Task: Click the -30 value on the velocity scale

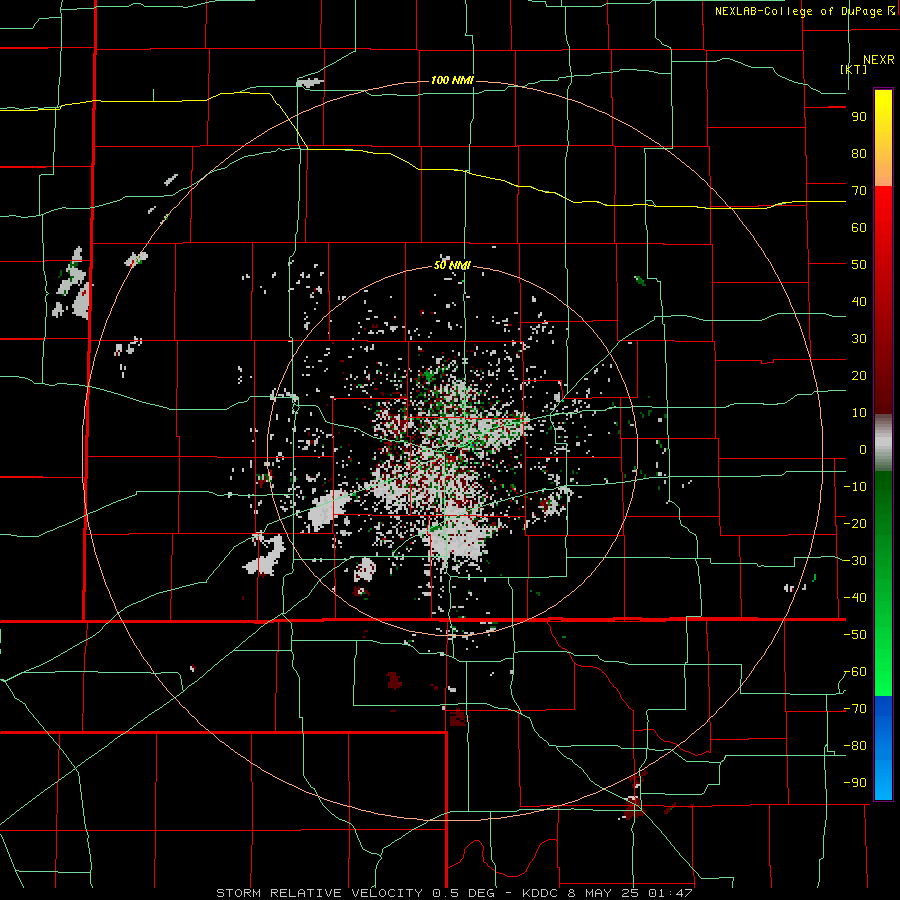Action: click(x=855, y=561)
